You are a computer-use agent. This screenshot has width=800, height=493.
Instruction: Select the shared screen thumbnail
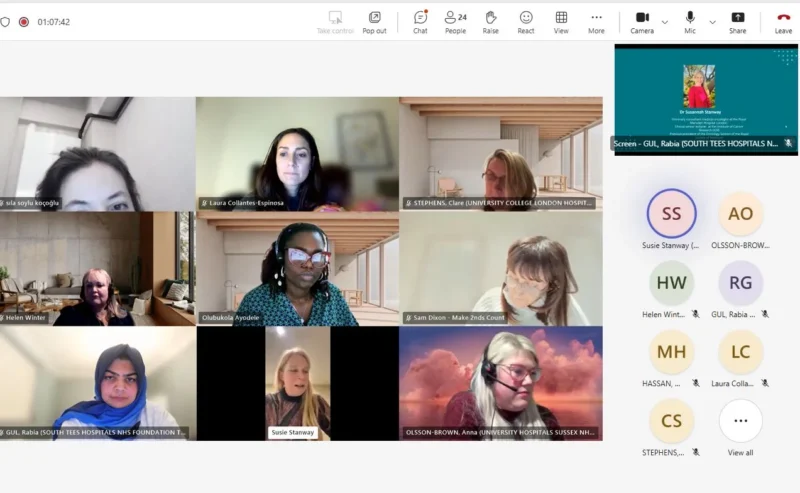pyautogui.click(x=705, y=98)
